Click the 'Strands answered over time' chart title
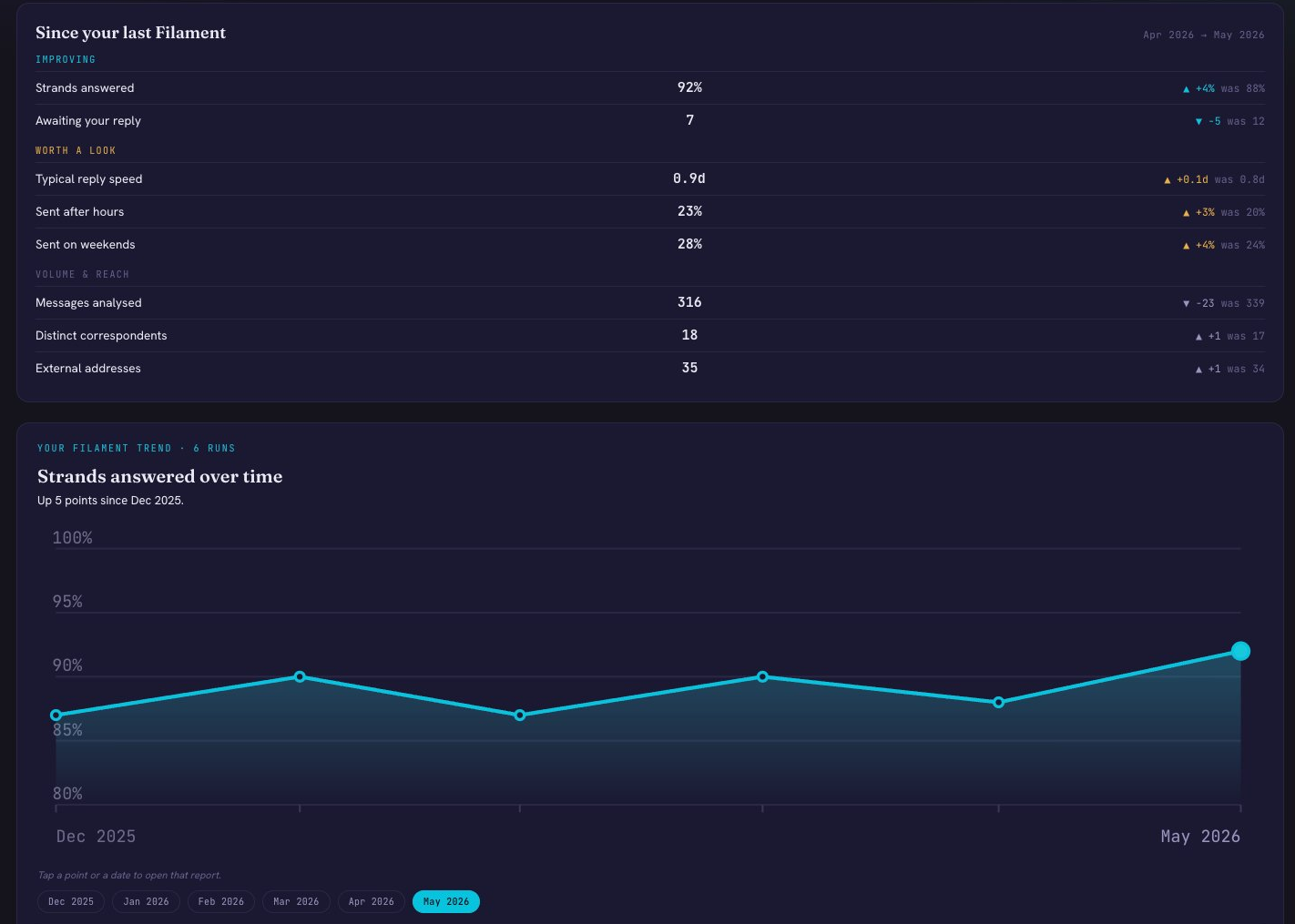 point(160,476)
